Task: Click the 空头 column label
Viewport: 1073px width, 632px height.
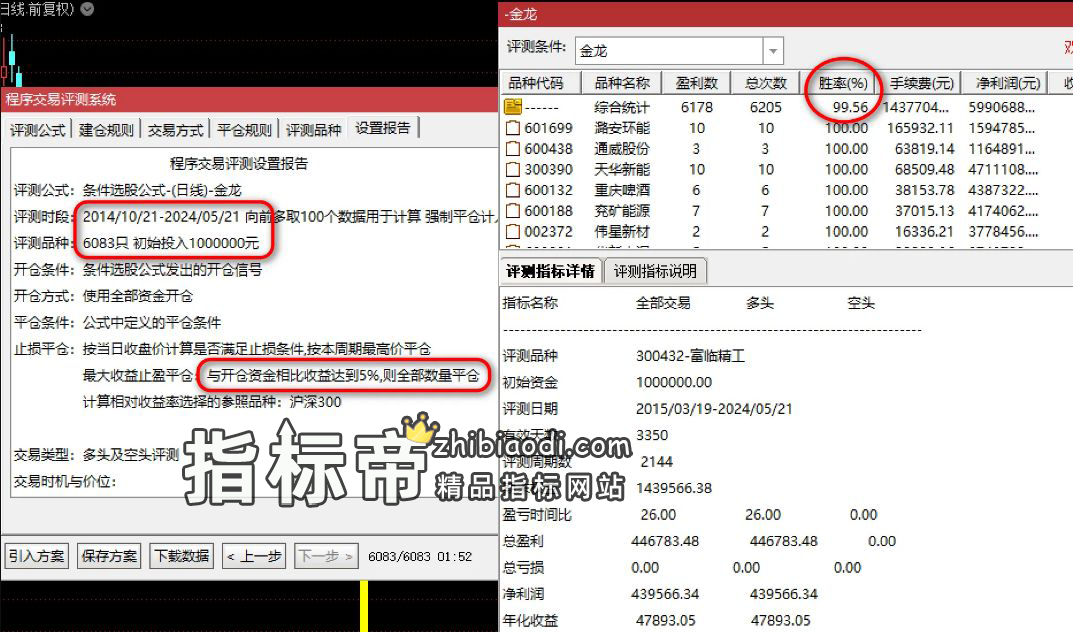Action: [x=861, y=303]
